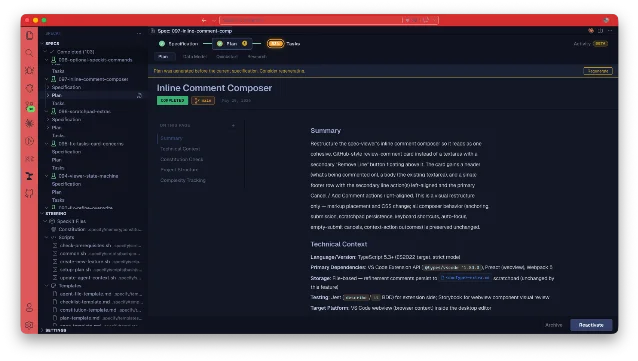Collapse the 007-inline-comment-composer spec
This screenshot has width=638, height=361.
(47, 79)
